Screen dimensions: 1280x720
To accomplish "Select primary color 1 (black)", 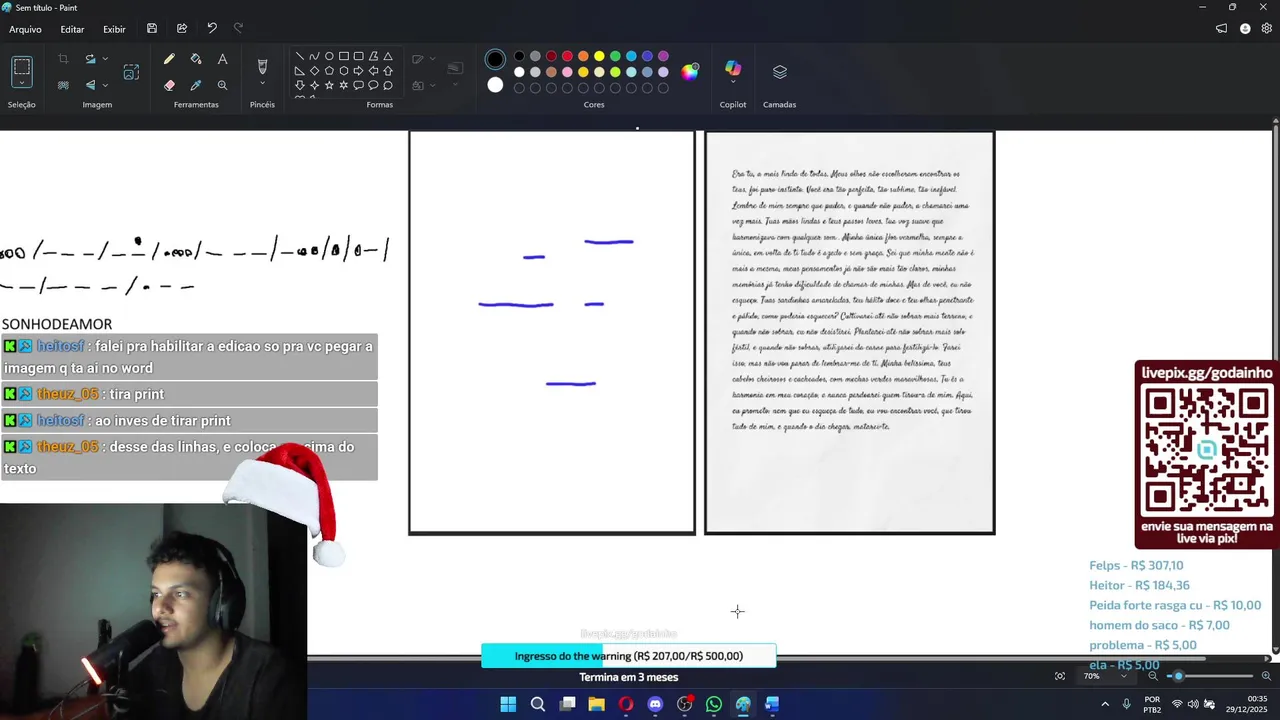I will pos(495,60).
